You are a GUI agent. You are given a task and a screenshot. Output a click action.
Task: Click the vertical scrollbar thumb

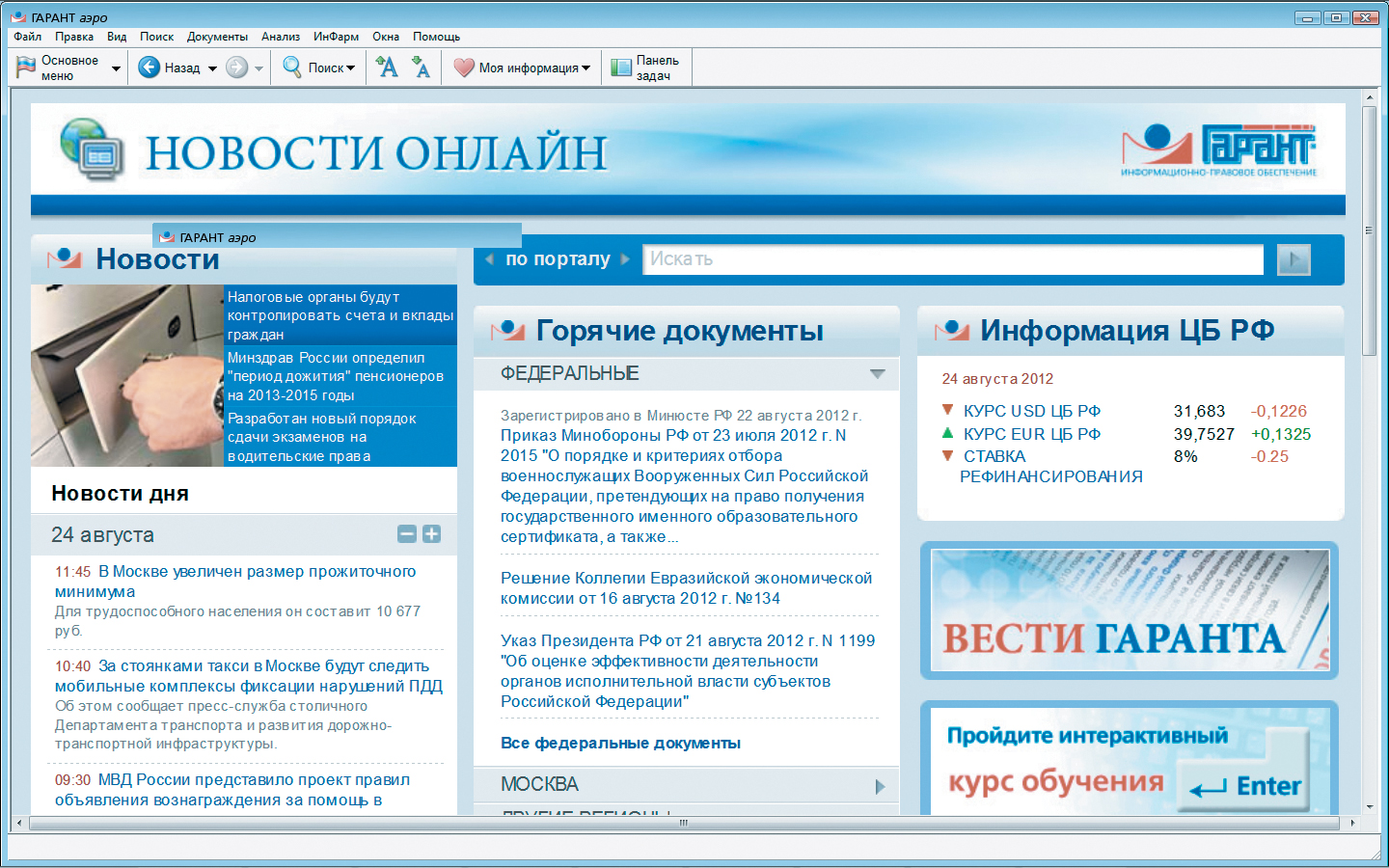[x=1369, y=231]
